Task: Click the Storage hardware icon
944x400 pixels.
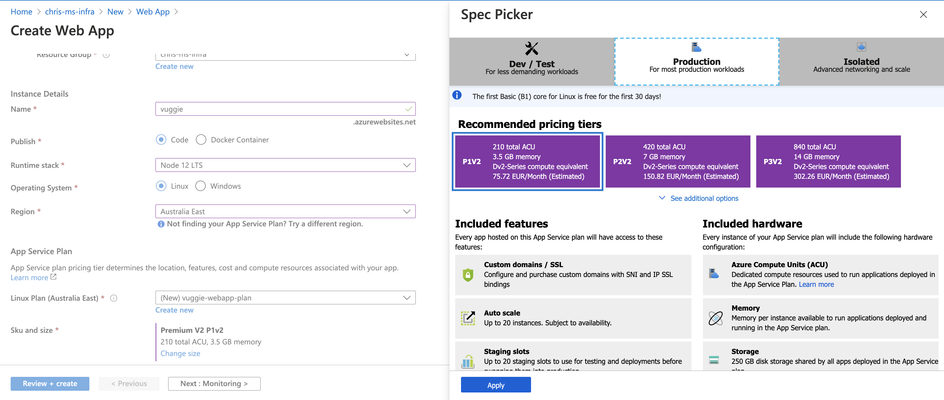Action: pos(715,360)
